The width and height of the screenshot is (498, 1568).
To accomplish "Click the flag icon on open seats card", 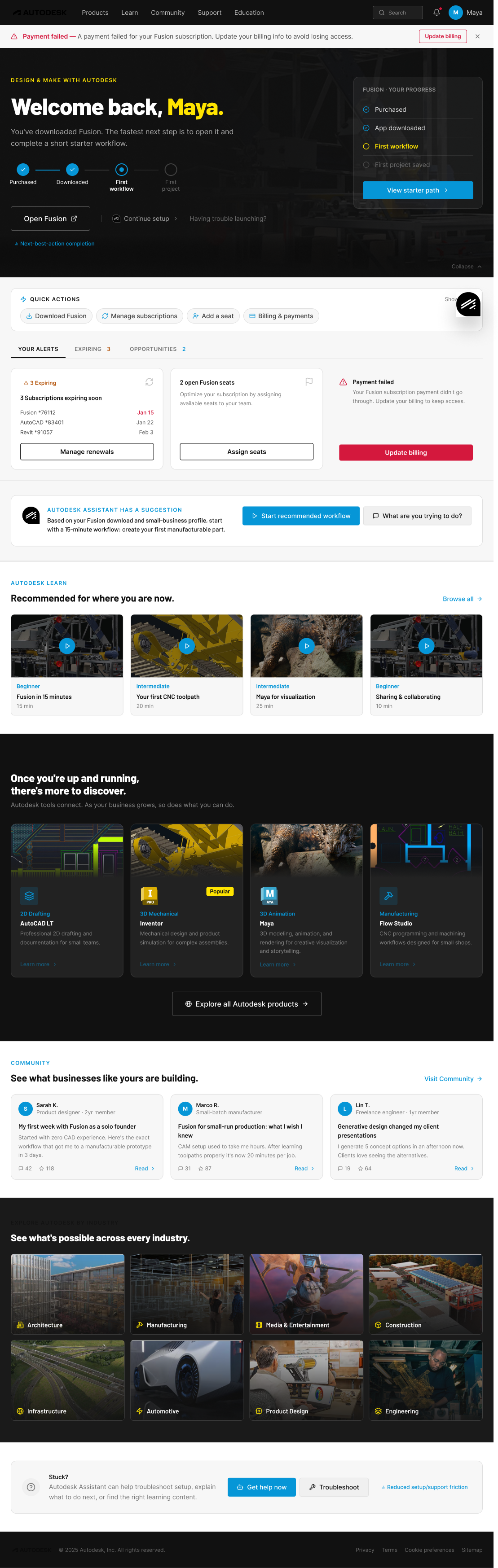I will click(308, 381).
